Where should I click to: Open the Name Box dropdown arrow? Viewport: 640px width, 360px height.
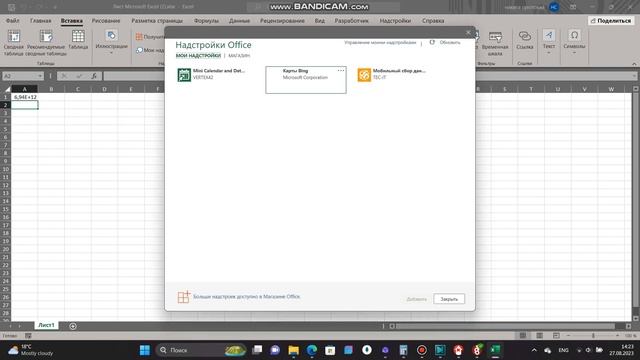[40, 76]
